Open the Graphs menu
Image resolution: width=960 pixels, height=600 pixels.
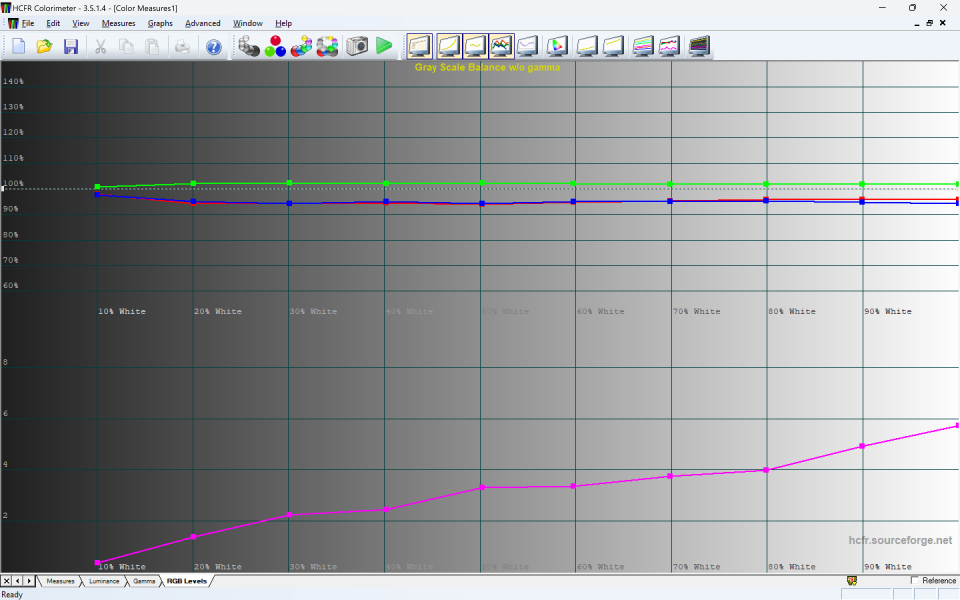coord(160,23)
